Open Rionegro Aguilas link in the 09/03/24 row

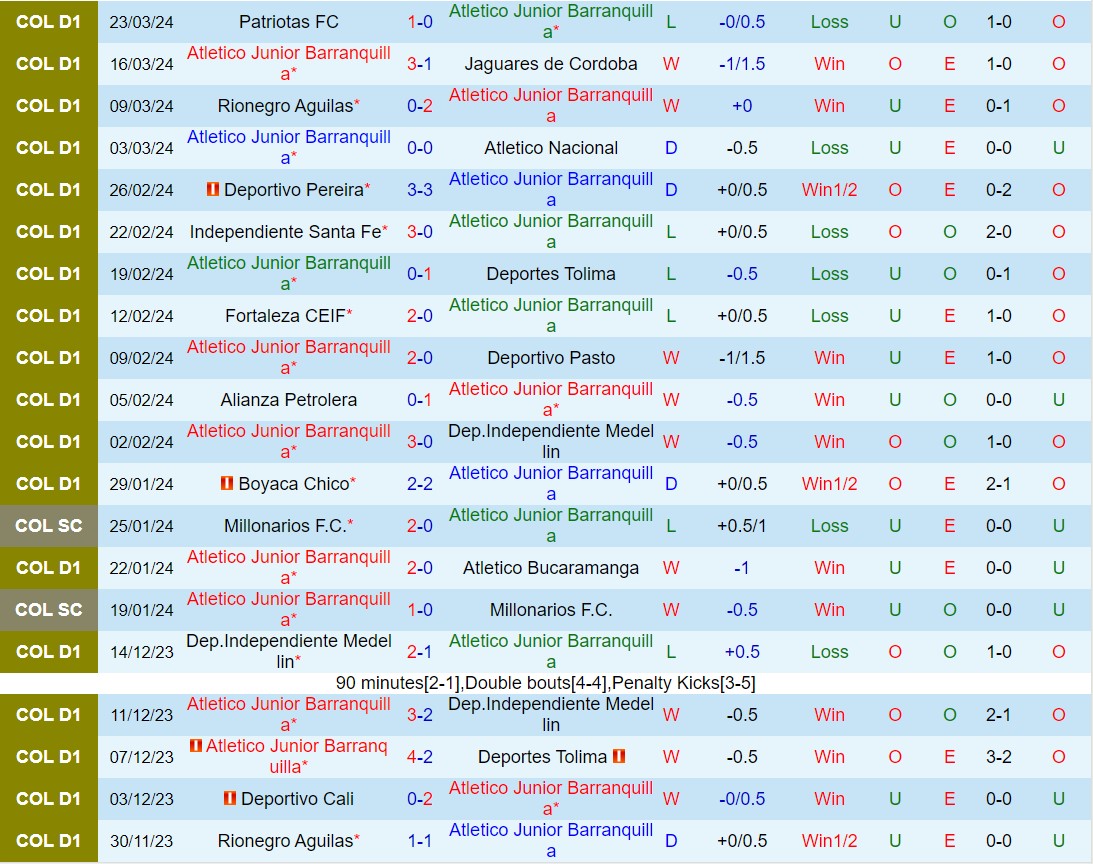[285, 106]
